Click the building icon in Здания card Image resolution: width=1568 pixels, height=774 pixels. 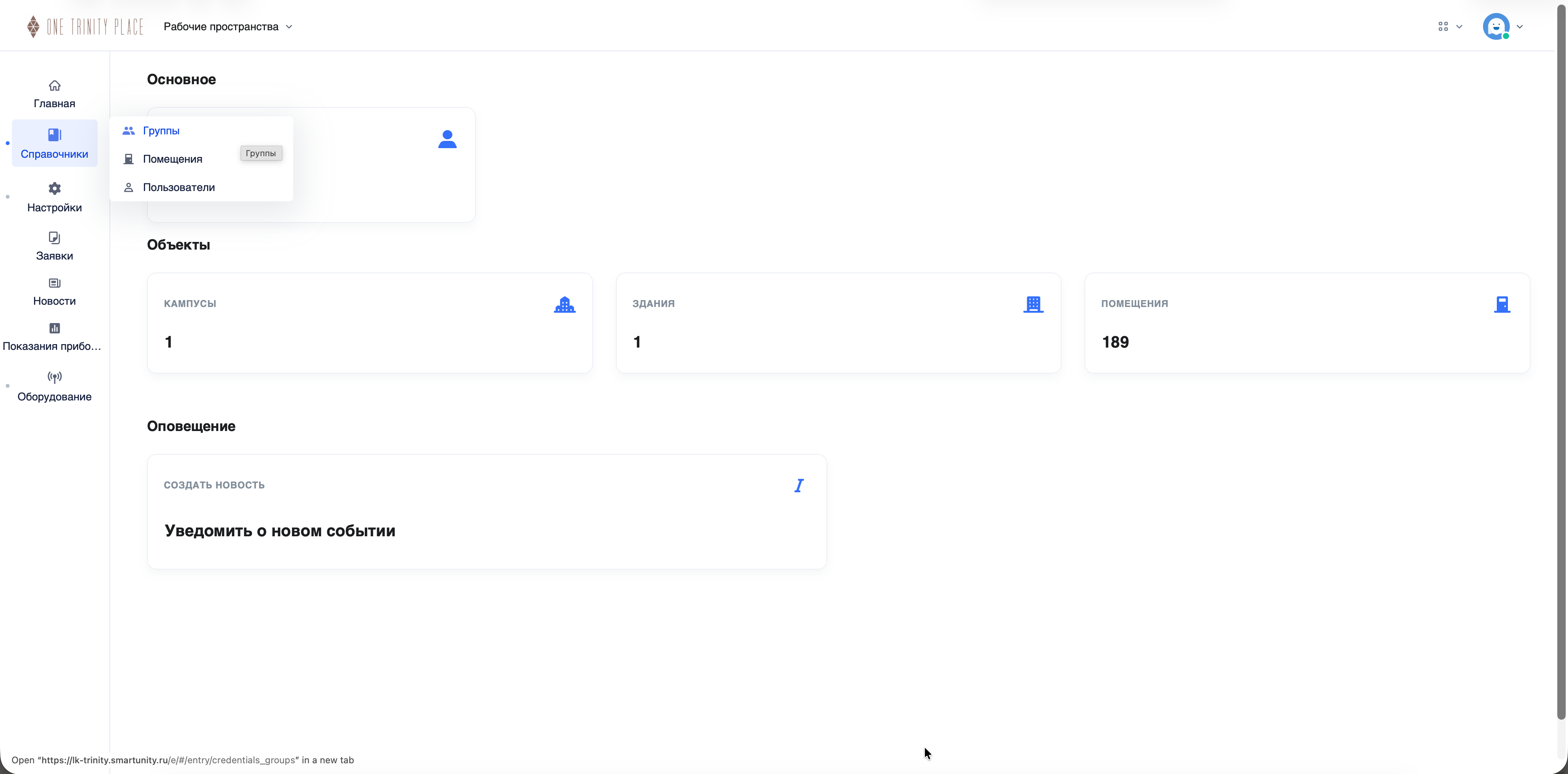1033,304
